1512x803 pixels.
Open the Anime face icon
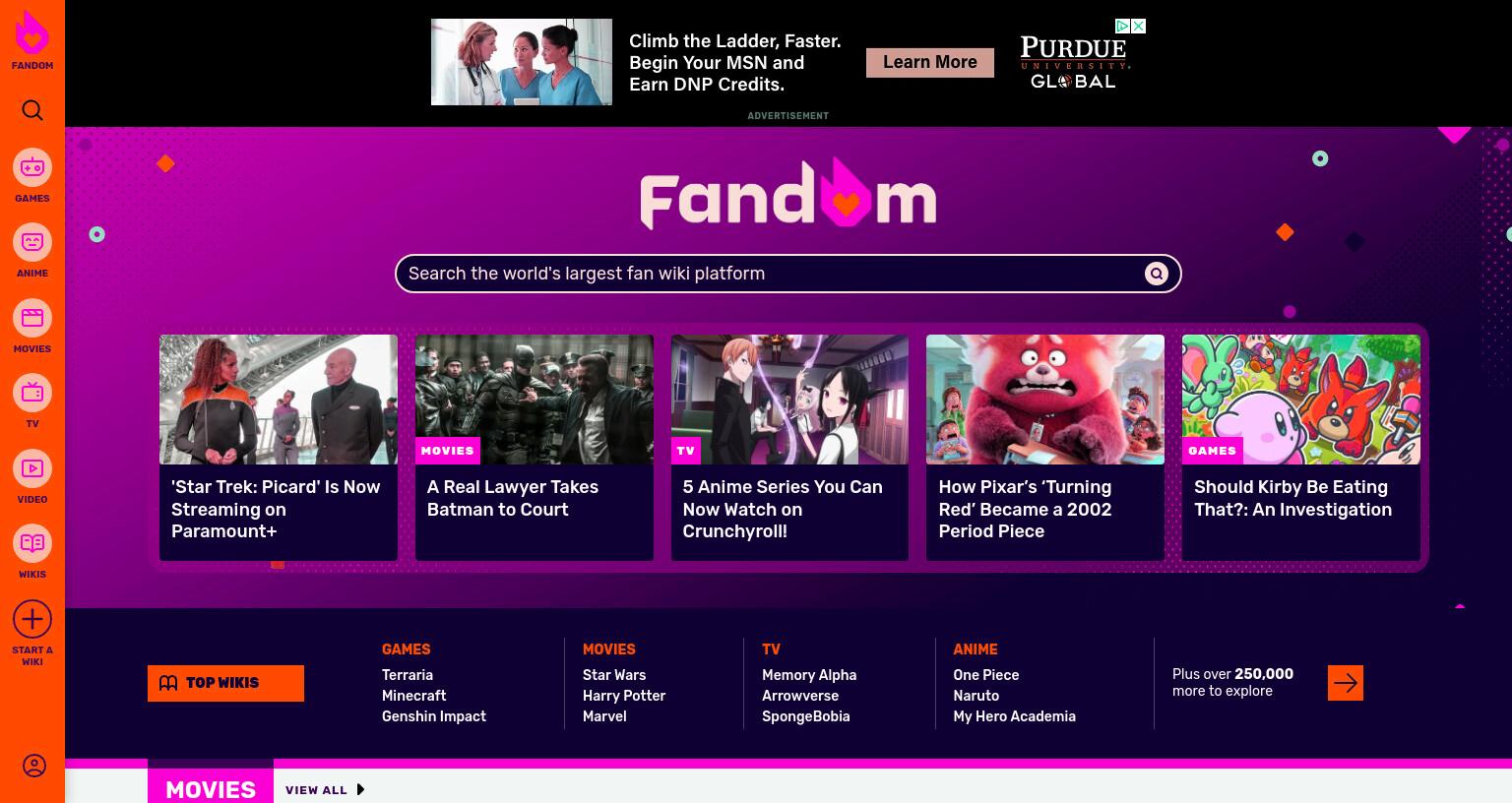click(32, 242)
